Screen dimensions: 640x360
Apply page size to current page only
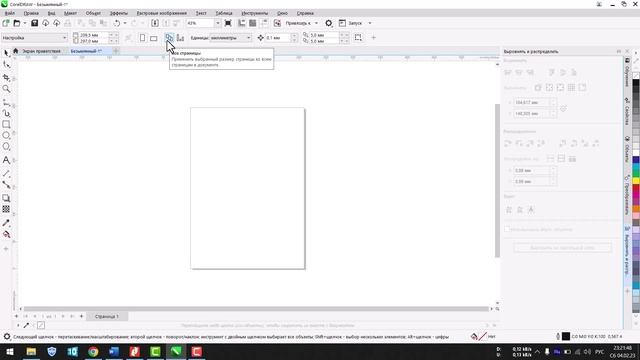coord(180,38)
